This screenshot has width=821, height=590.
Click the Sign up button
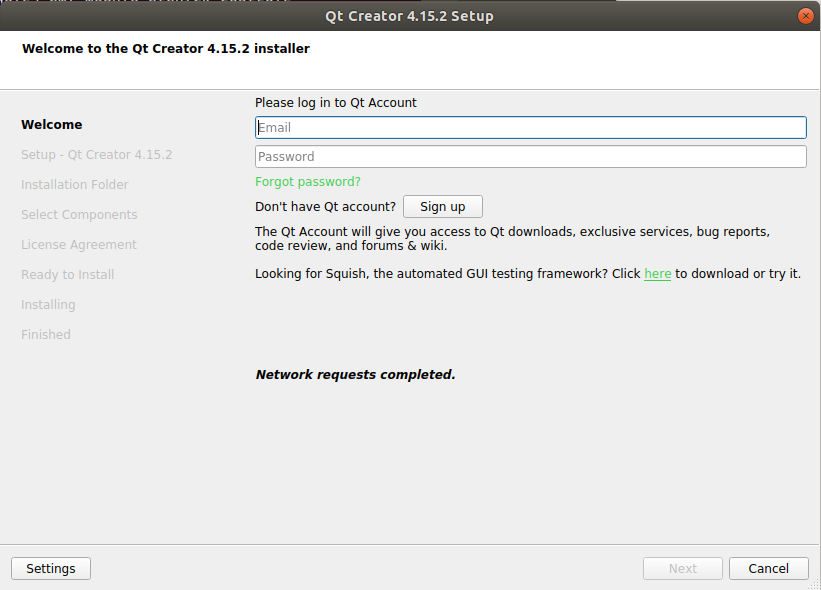(x=443, y=206)
